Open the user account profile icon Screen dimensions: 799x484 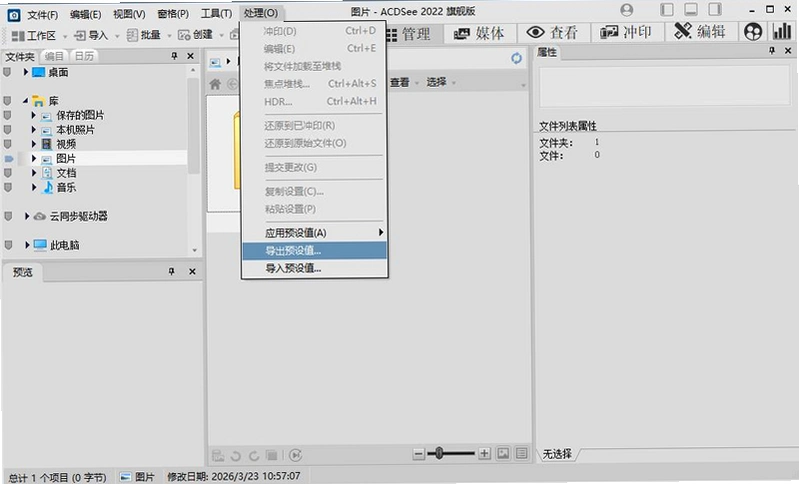[627, 10]
